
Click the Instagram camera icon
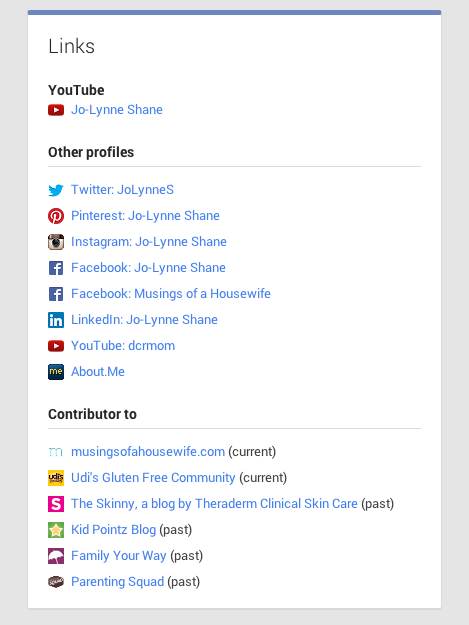(x=56, y=242)
